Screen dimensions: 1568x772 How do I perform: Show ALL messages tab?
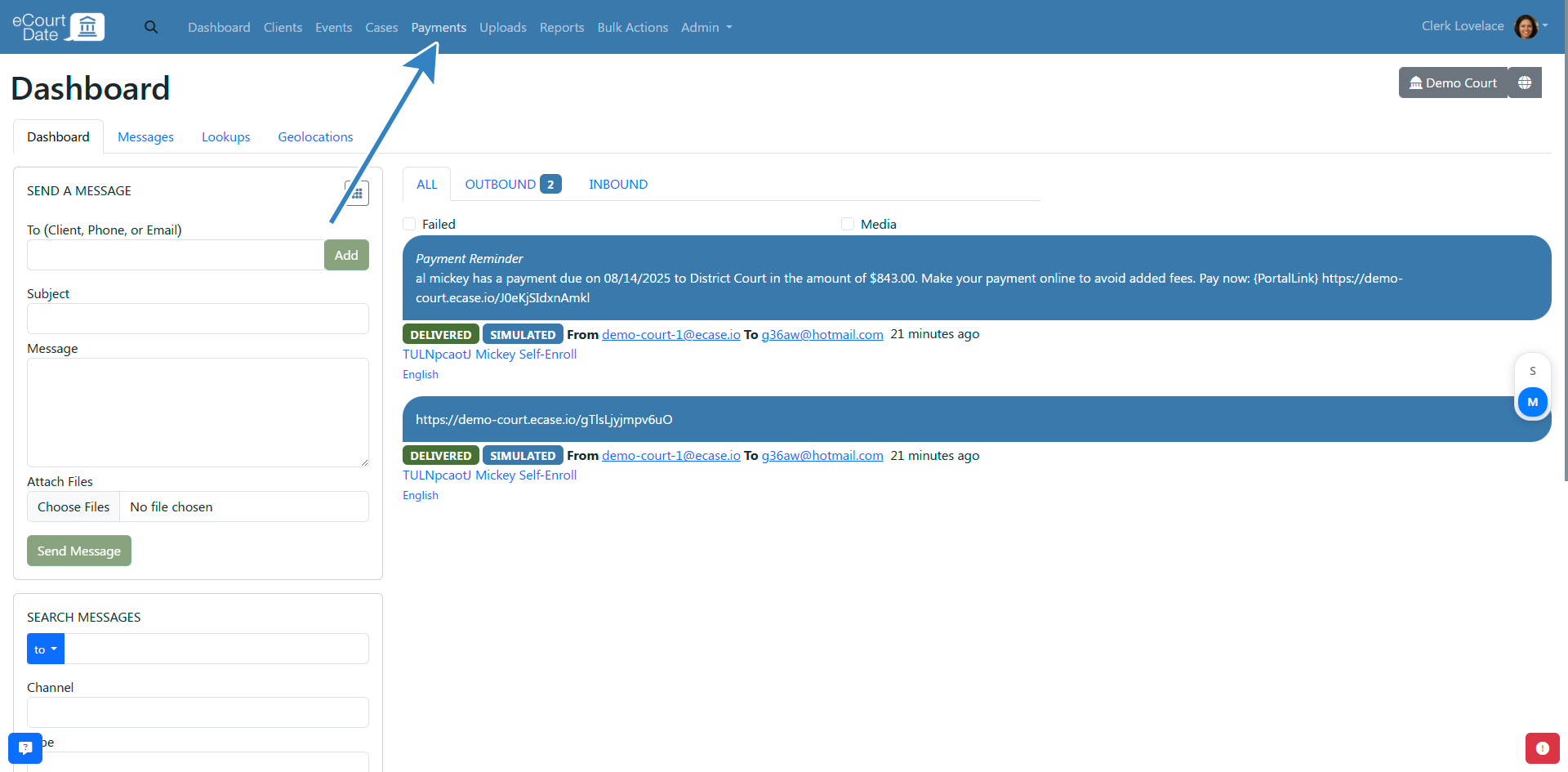pos(427,184)
